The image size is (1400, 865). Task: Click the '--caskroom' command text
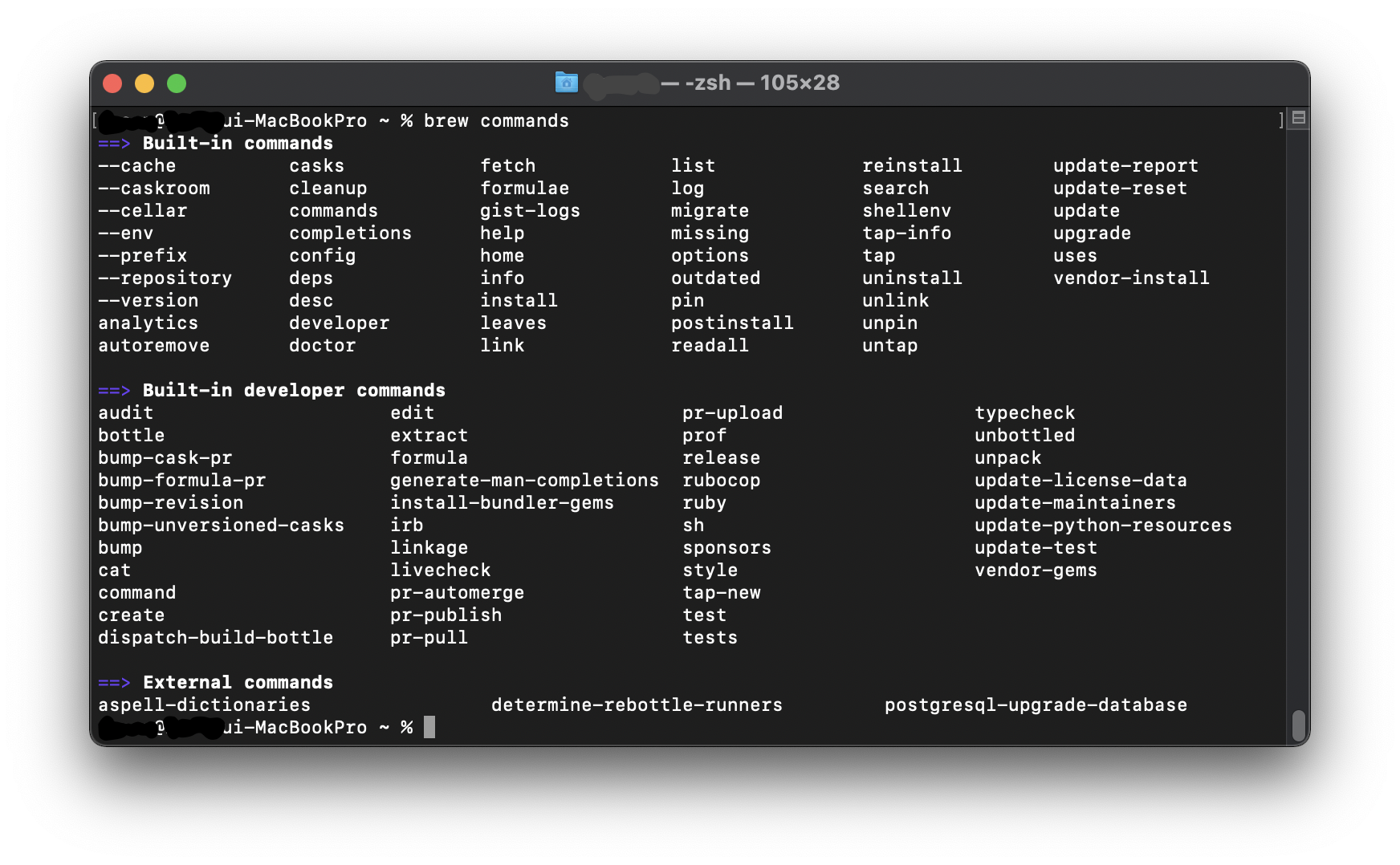coord(154,189)
